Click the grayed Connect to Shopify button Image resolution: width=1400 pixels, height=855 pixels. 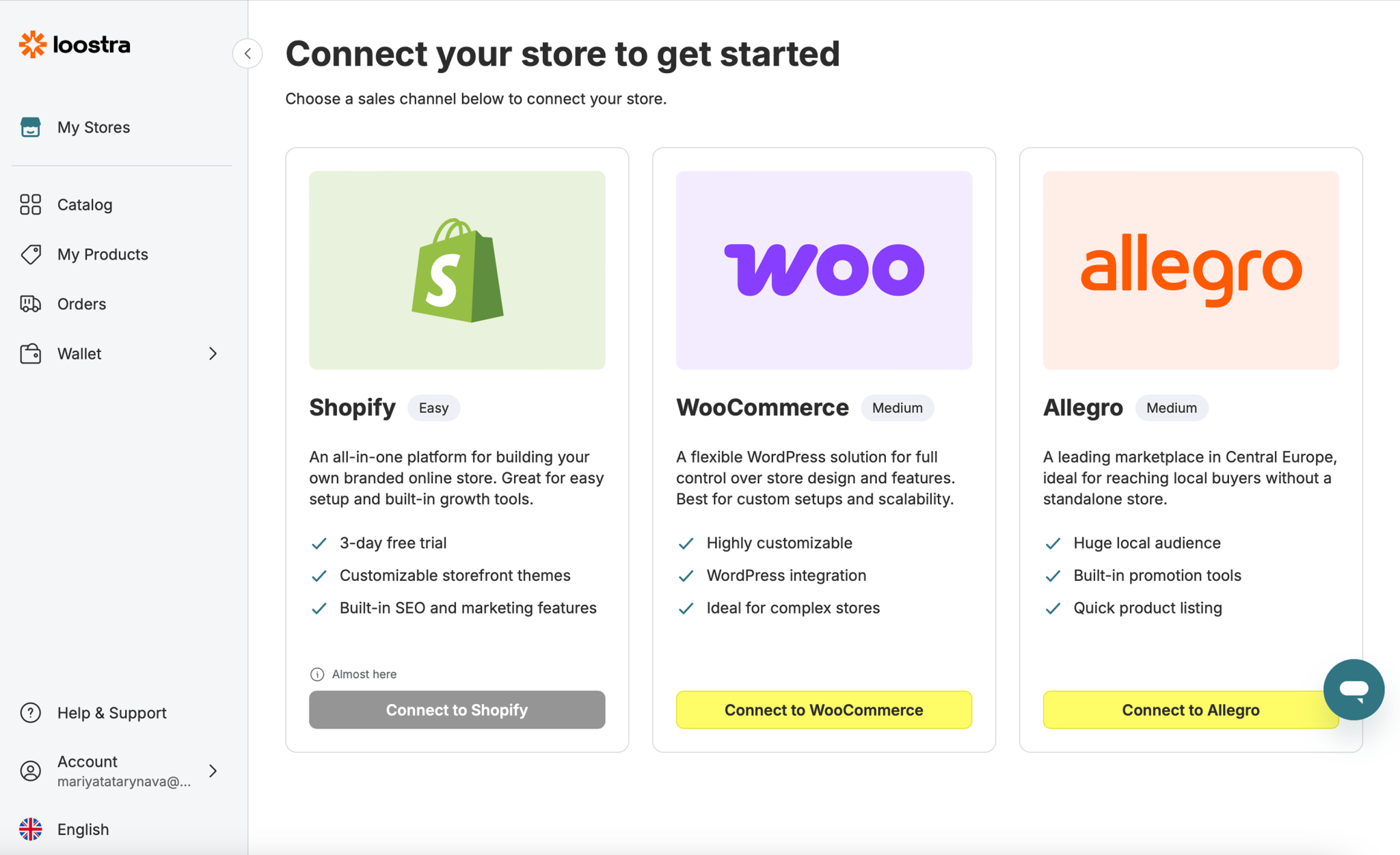pos(457,709)
